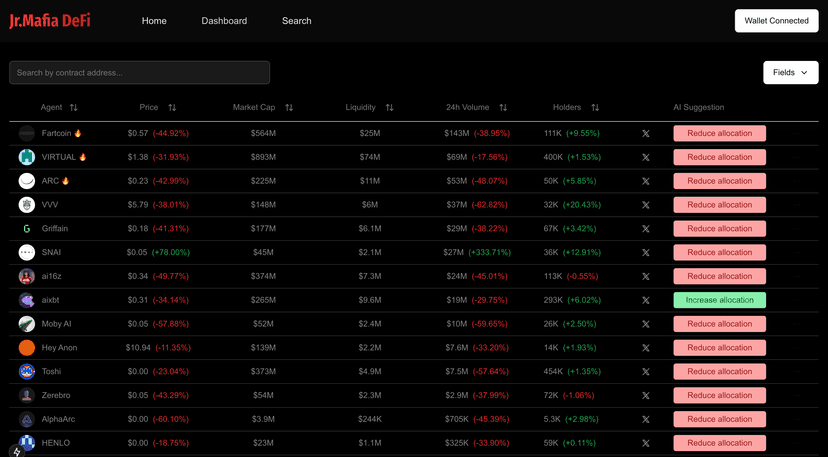The width and height of the screenshot is (828, 457).
Task: Click Increase allocation for aixbt
Action: 719,300
